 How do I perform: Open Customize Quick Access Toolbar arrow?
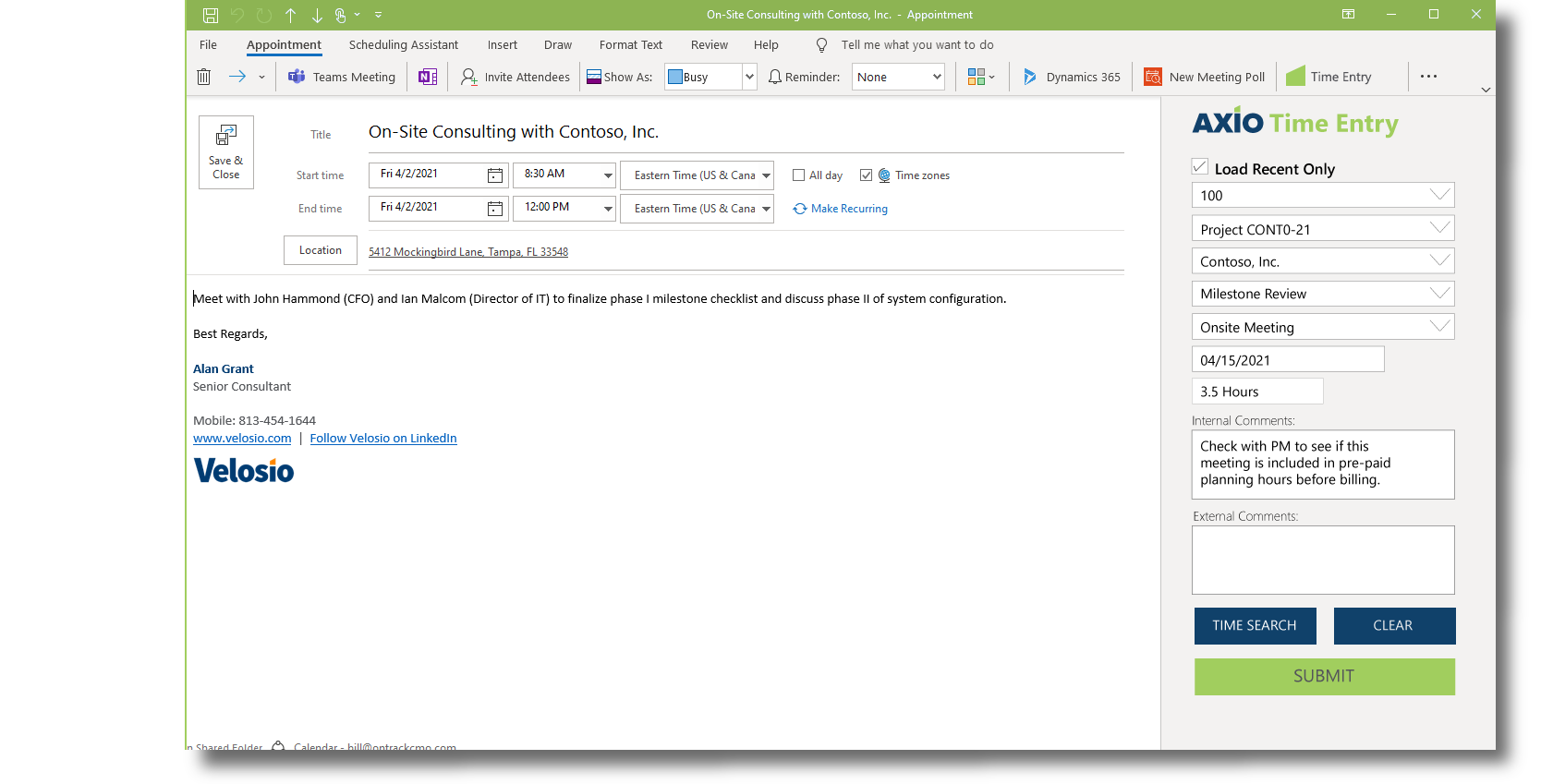pyautogui.click(x=378, y=15)
